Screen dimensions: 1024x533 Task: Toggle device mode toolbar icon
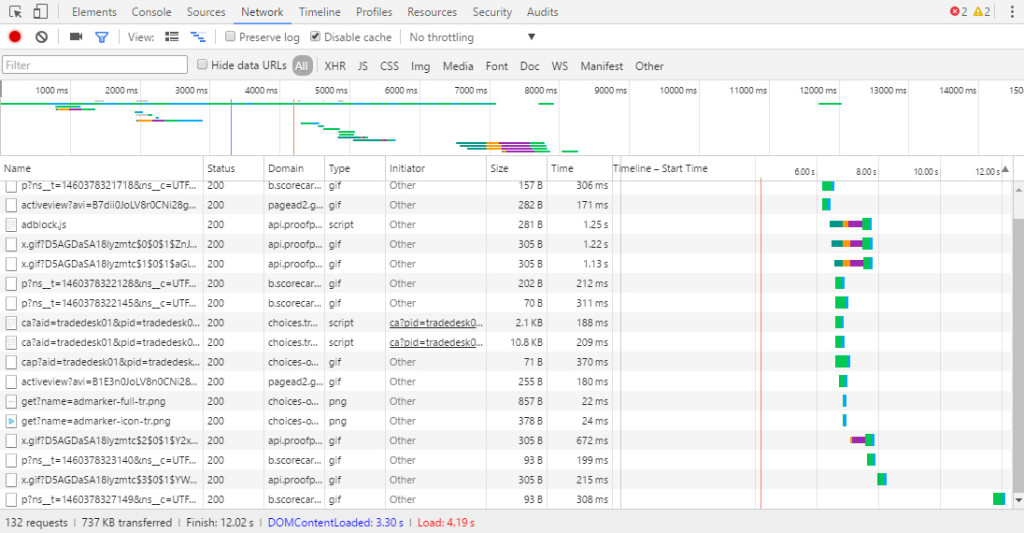coord(41,12)
